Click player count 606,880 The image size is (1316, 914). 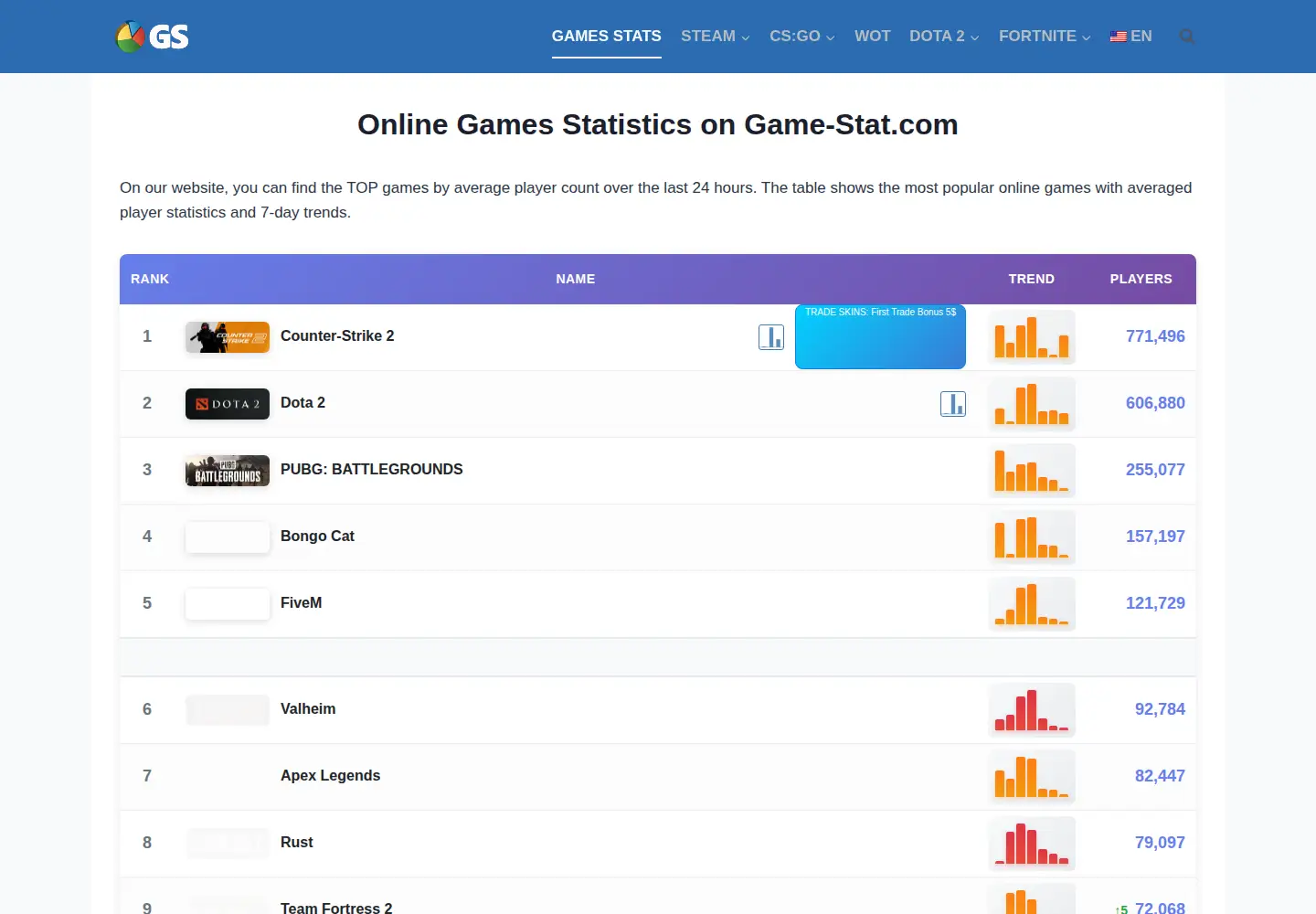pyautogui.click(x=1155, y=403)
